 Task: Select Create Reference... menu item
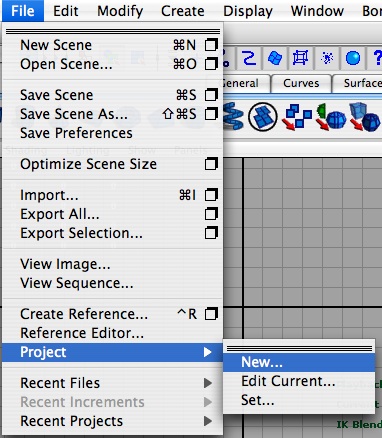point(113,314)
